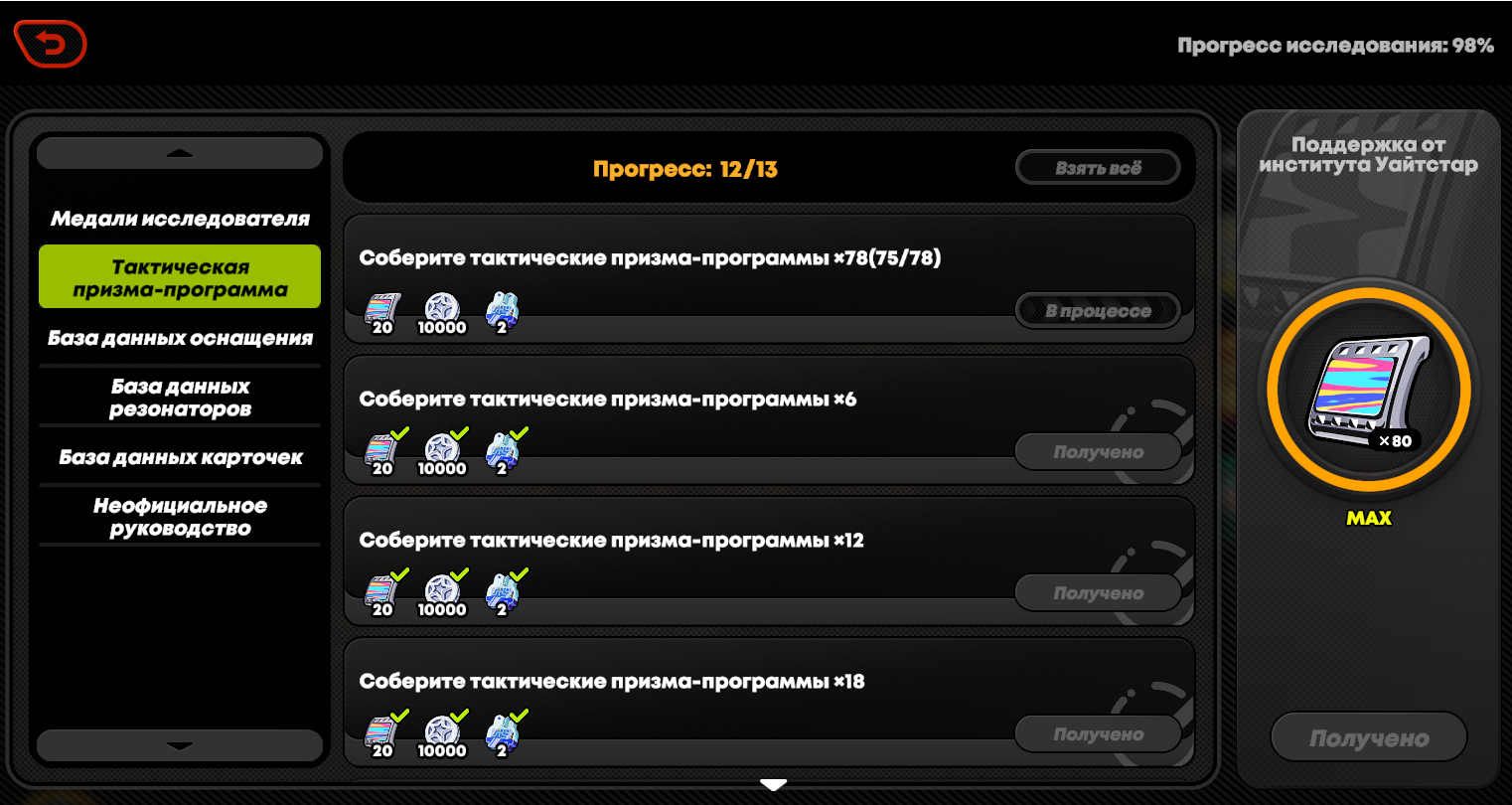Expand the category list with the up arrow
This screenshot has width=1512, height=805.
(x=180, y=153)
